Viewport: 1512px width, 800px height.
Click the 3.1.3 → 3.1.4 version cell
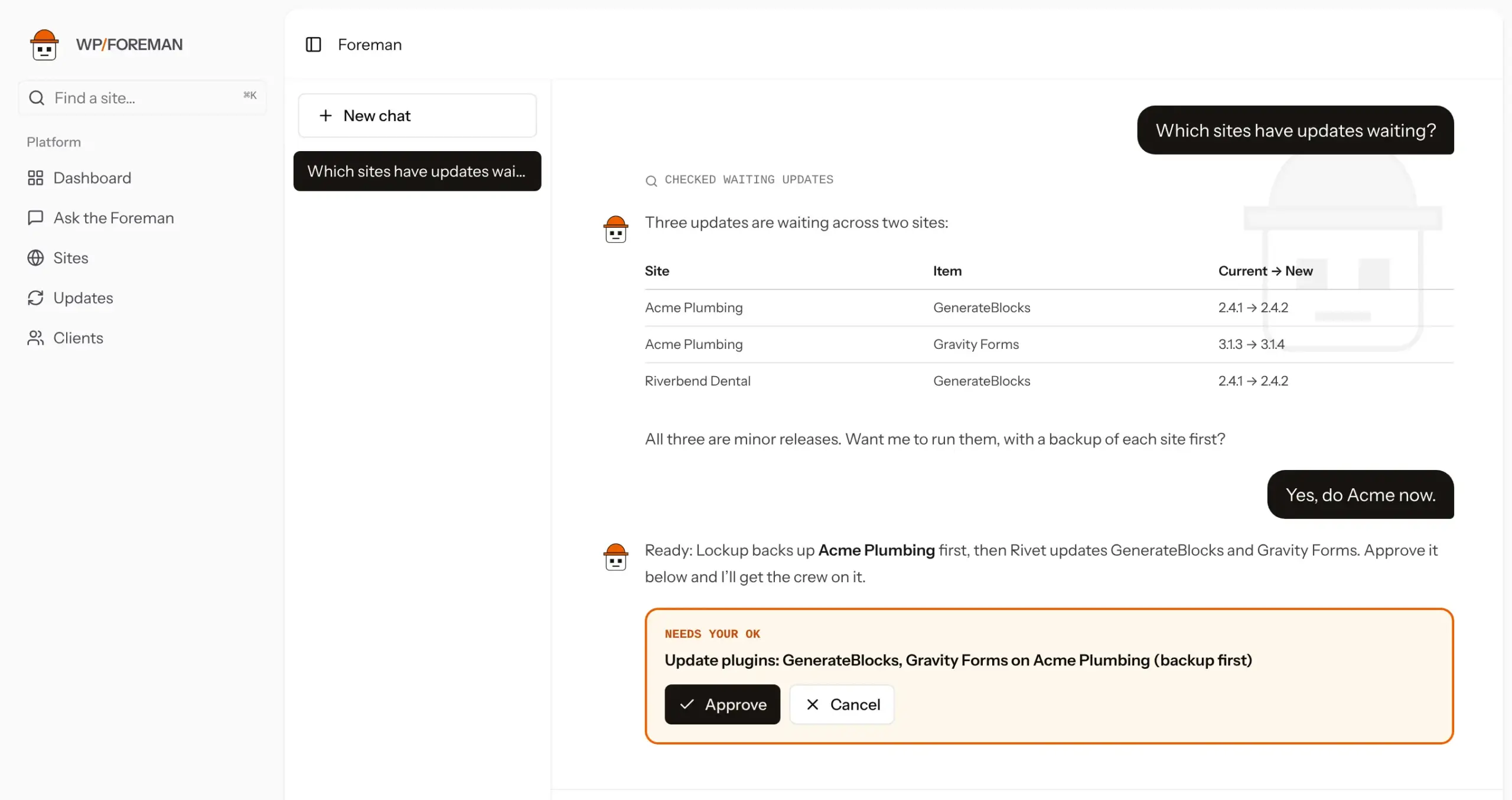pyautogui.click(x=1251, y=344)
